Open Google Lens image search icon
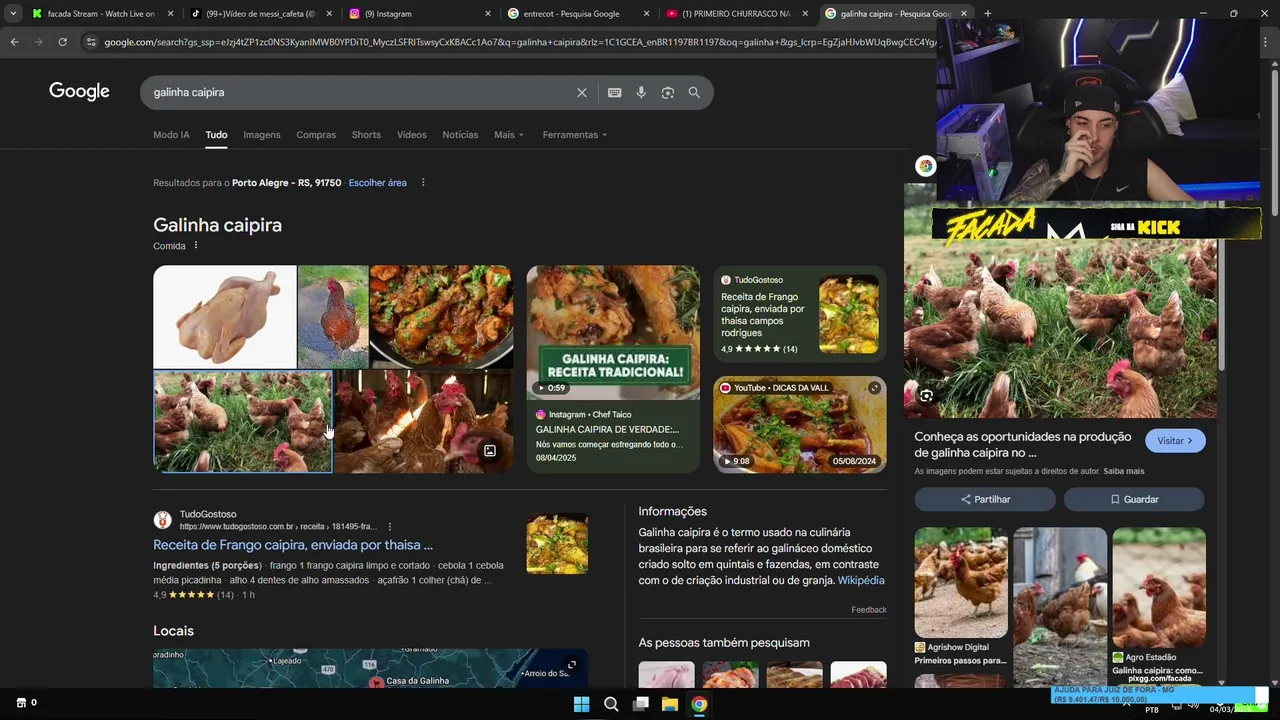This screenshot has height=720, width=1280. (x=668, y=92)
